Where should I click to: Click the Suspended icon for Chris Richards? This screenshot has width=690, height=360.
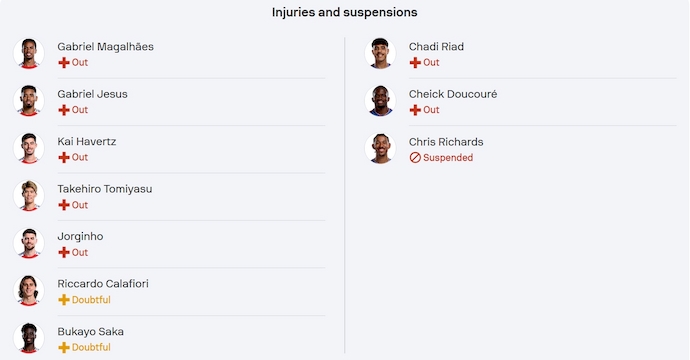(415, 158)
